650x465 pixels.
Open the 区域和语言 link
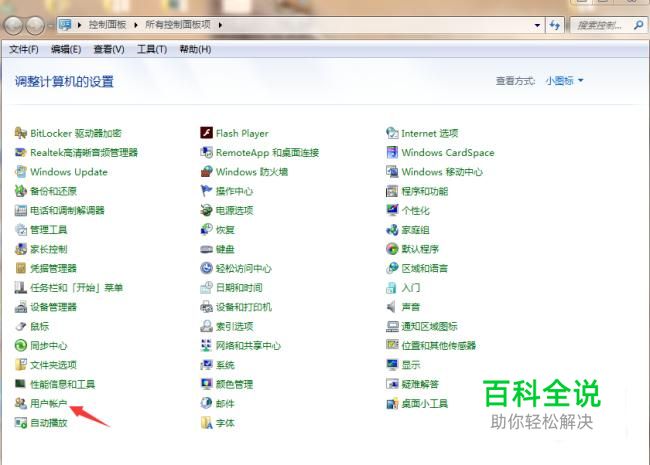424,268
